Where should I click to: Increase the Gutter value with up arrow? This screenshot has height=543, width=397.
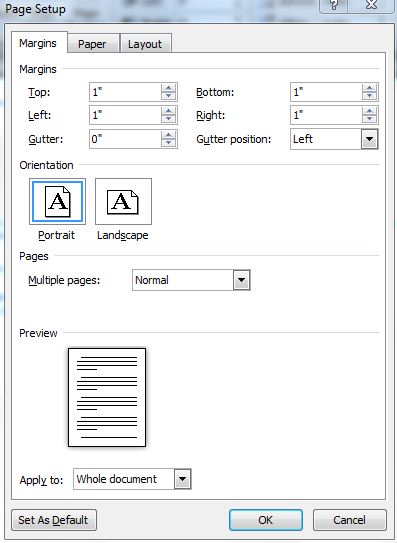tap(168, 135)
